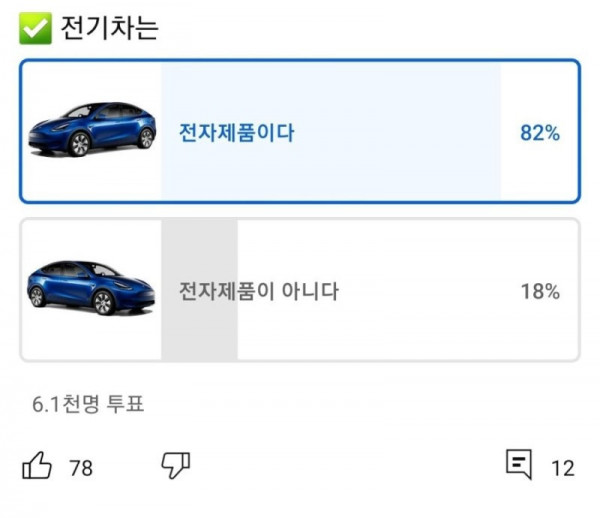
Task: Click the poll title '전기차는'
Action: pos(110,29)
